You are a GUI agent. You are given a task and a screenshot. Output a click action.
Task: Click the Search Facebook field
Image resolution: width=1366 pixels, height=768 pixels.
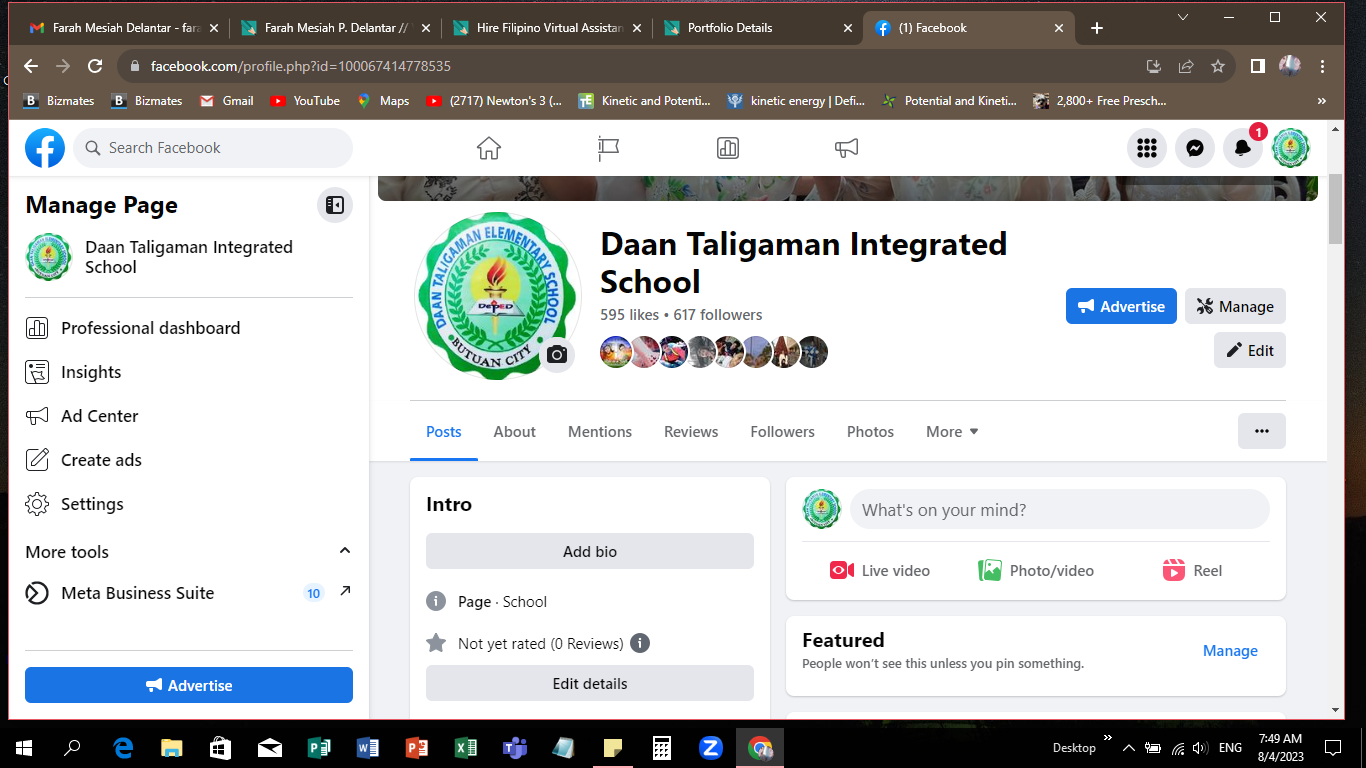click(x=213, y=148)
